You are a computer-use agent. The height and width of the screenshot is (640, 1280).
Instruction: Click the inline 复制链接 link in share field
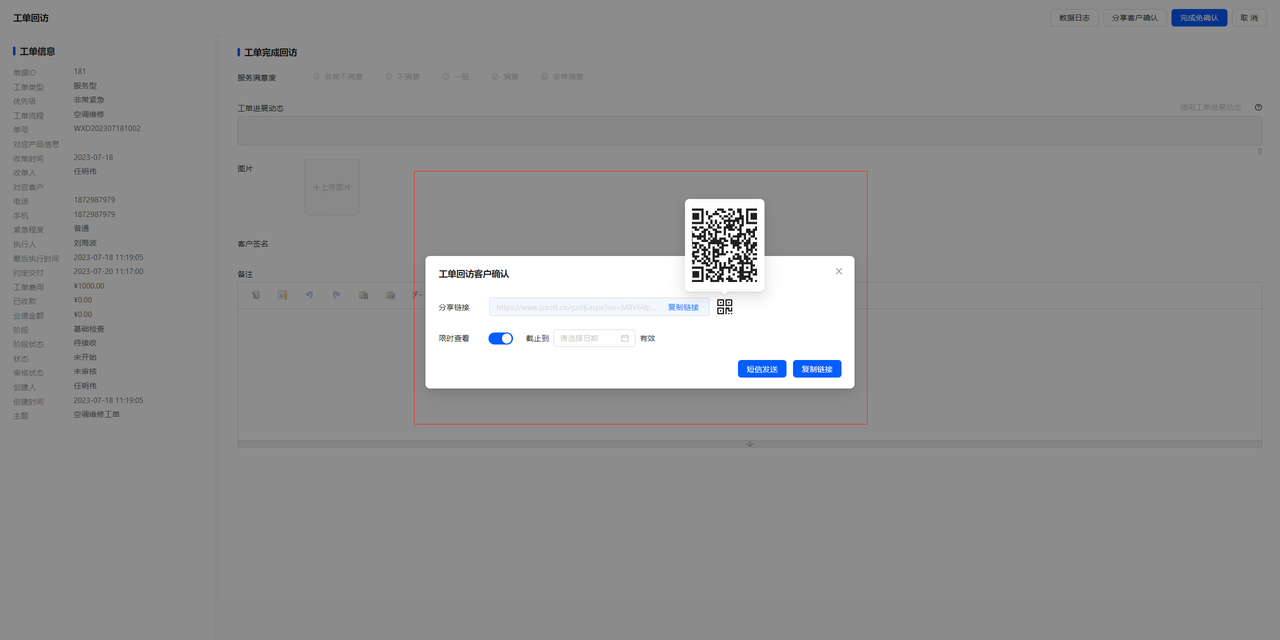coord(683,307)
